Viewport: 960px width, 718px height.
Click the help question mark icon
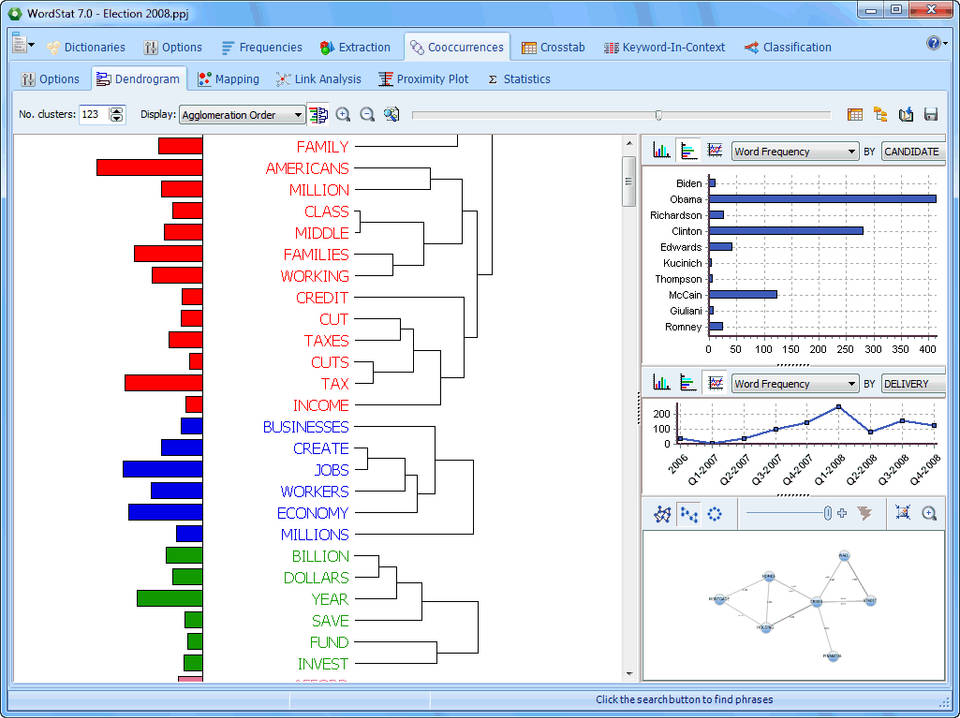pyautogui.click(x=933, y=43)
